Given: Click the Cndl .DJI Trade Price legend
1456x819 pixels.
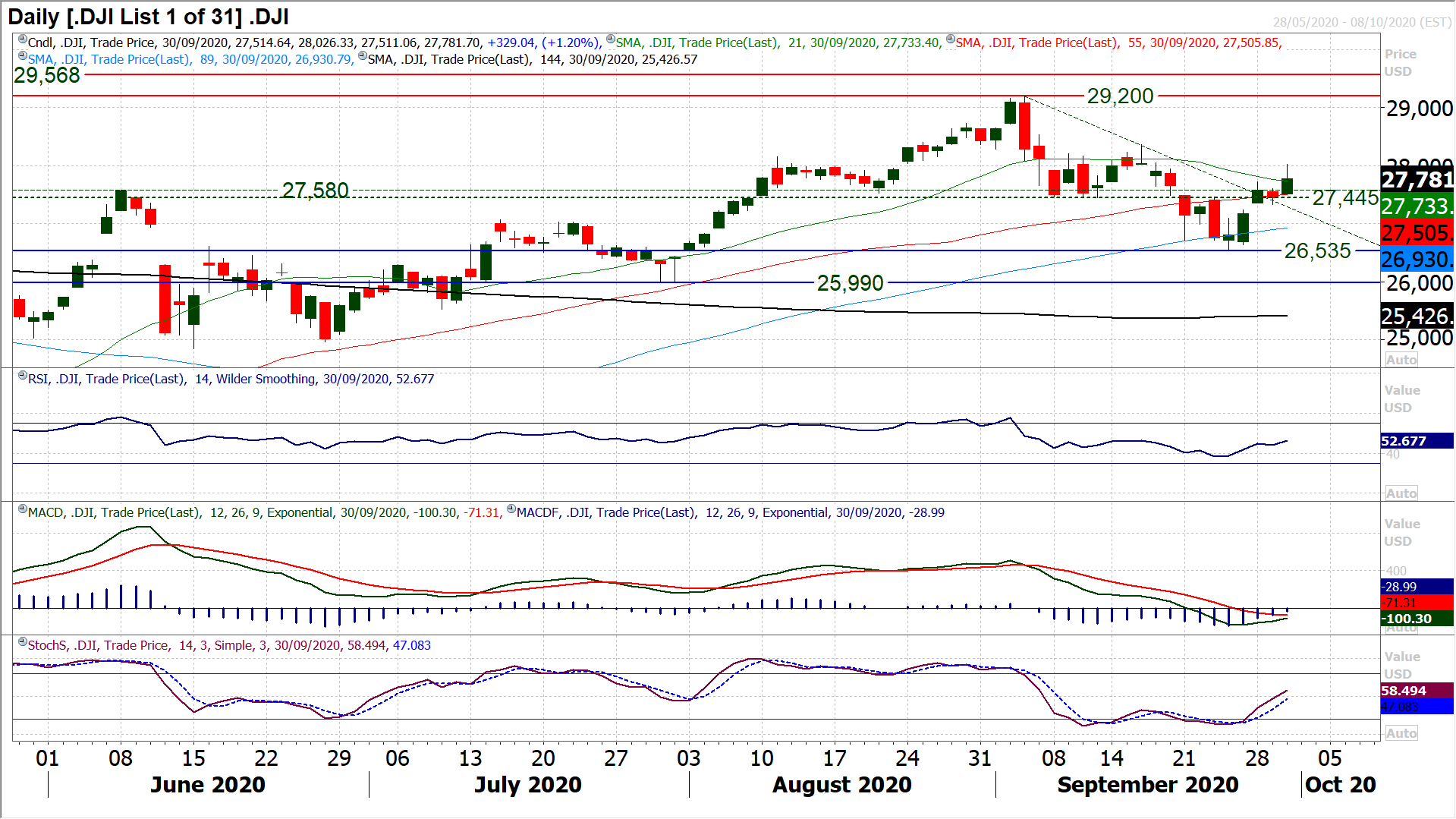Looking at the screenshot, I should pos(315,43).
